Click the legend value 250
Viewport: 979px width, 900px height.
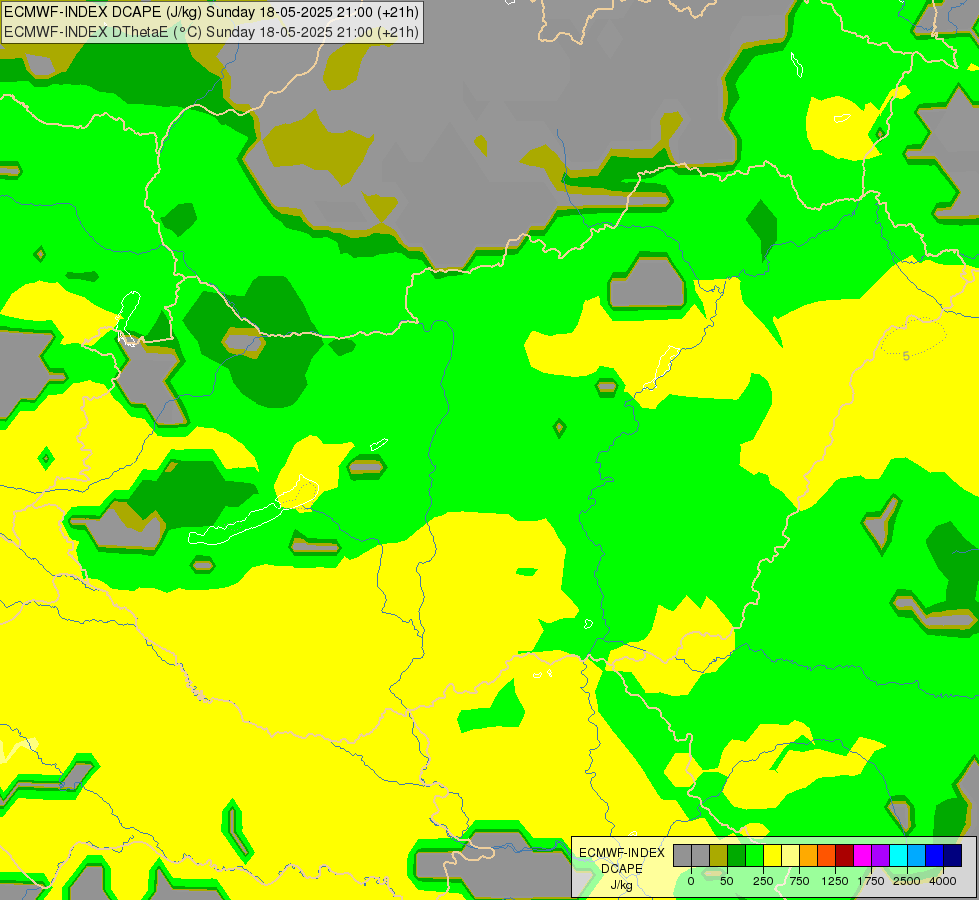point(763,881)
